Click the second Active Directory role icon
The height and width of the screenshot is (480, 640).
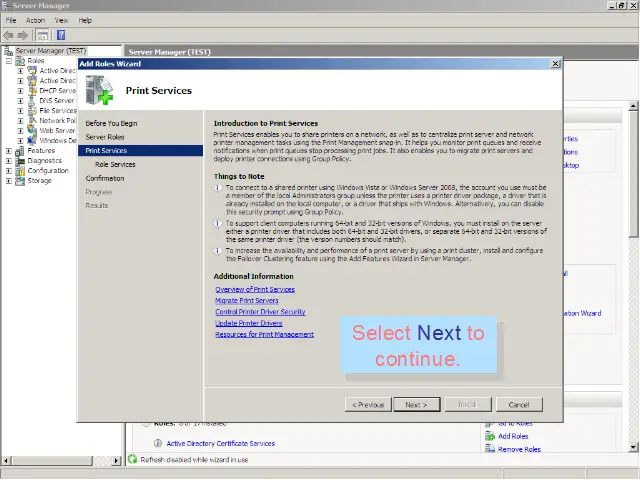(32, 80)
